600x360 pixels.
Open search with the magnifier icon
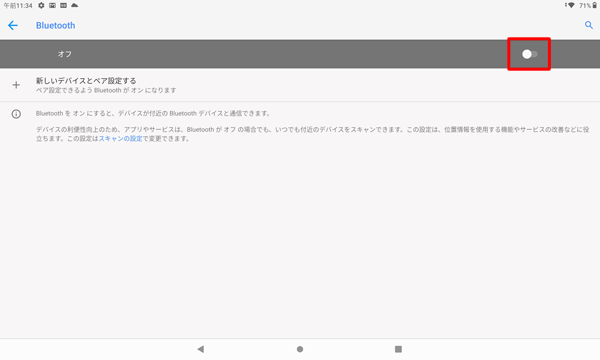click(x=589, y=25)
